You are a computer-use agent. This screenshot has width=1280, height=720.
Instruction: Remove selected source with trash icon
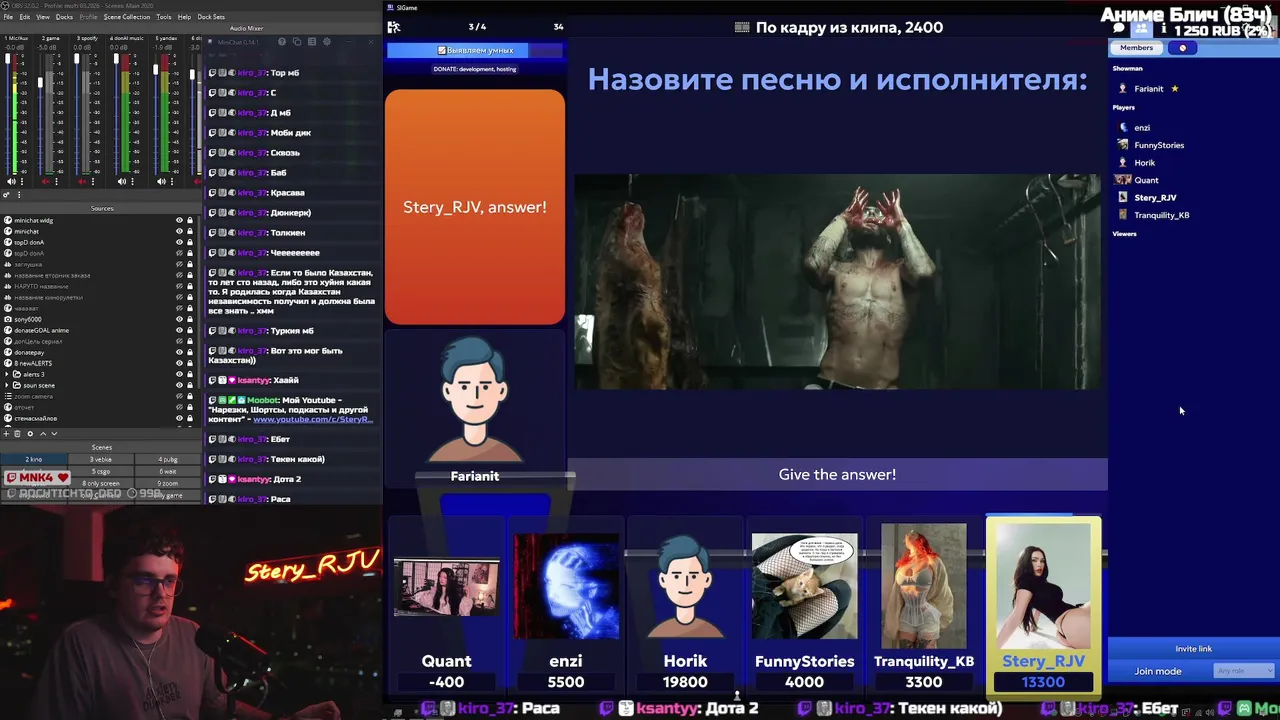(x=17, y=434)
